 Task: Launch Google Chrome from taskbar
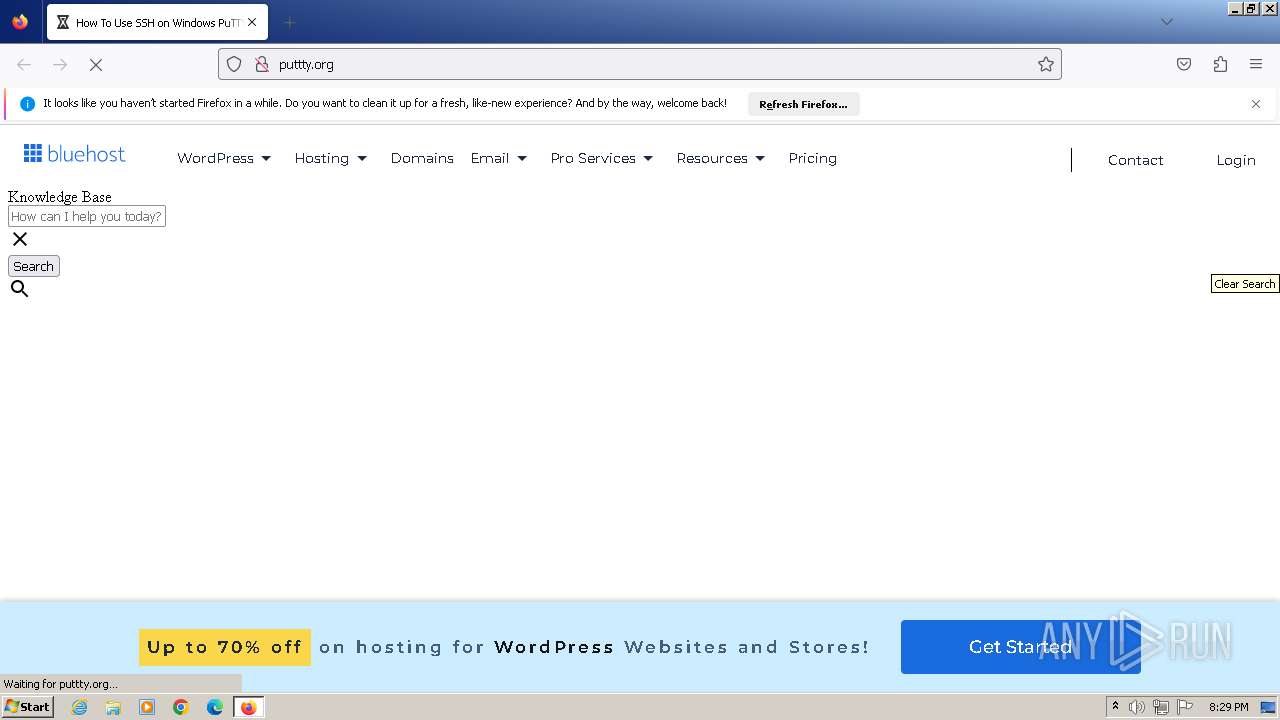coord(181,707)
